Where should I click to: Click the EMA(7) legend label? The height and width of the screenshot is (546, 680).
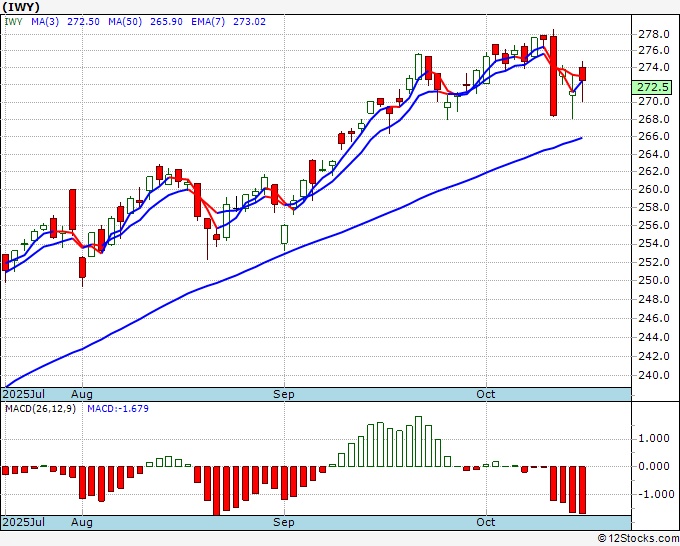(208, 22)
